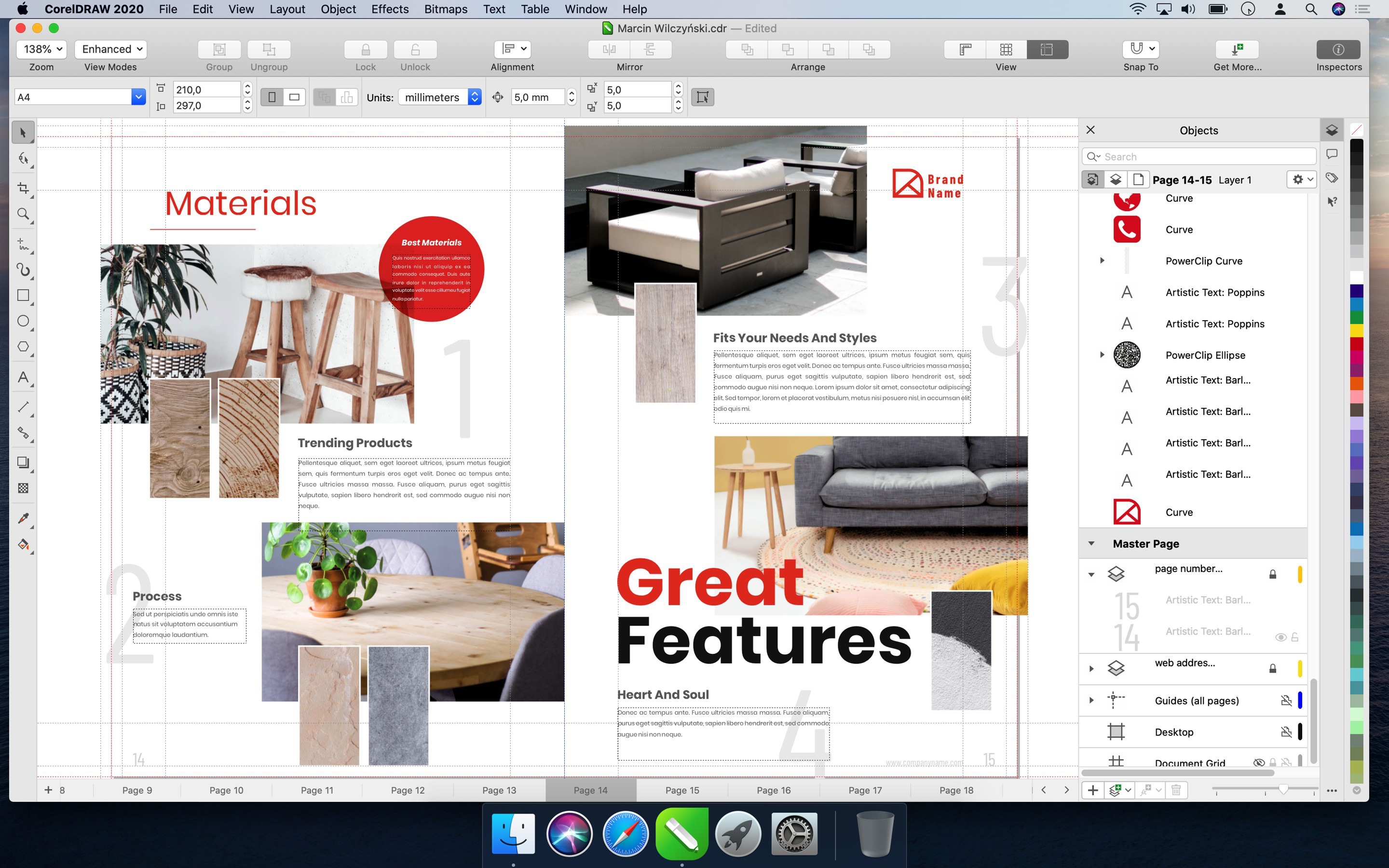Open the Zoom level dropdown
Image resolution: width=1389 pixels, height=868 pixels.
coord(42,49)
